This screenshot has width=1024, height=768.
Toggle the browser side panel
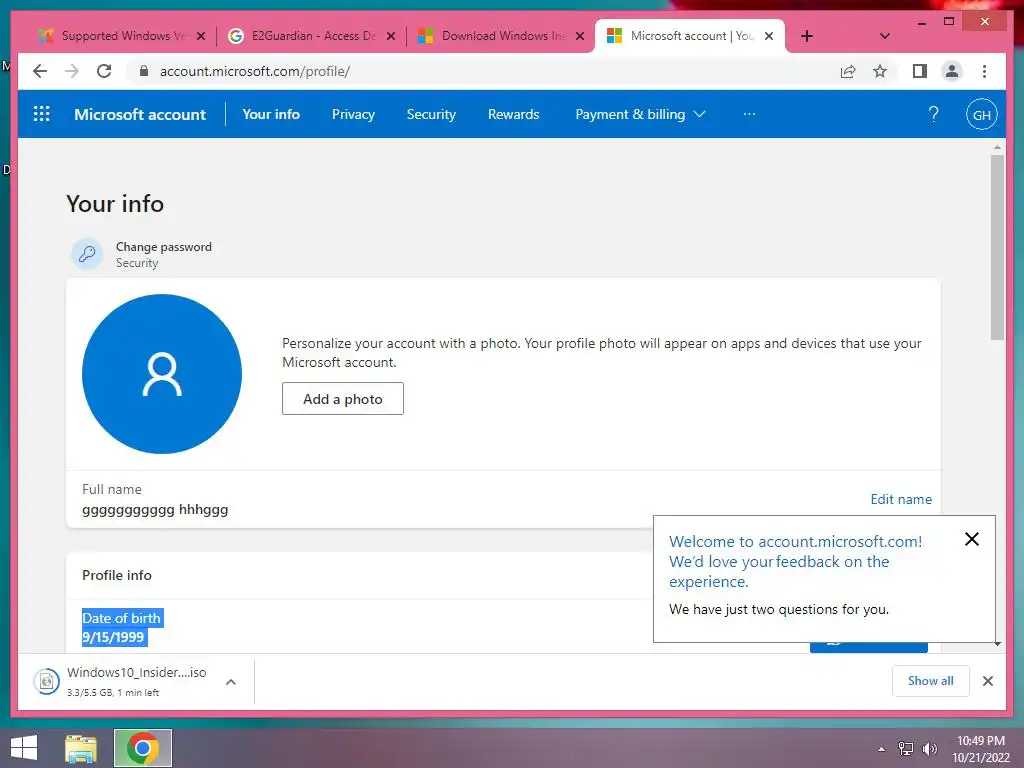click(920, 71)
